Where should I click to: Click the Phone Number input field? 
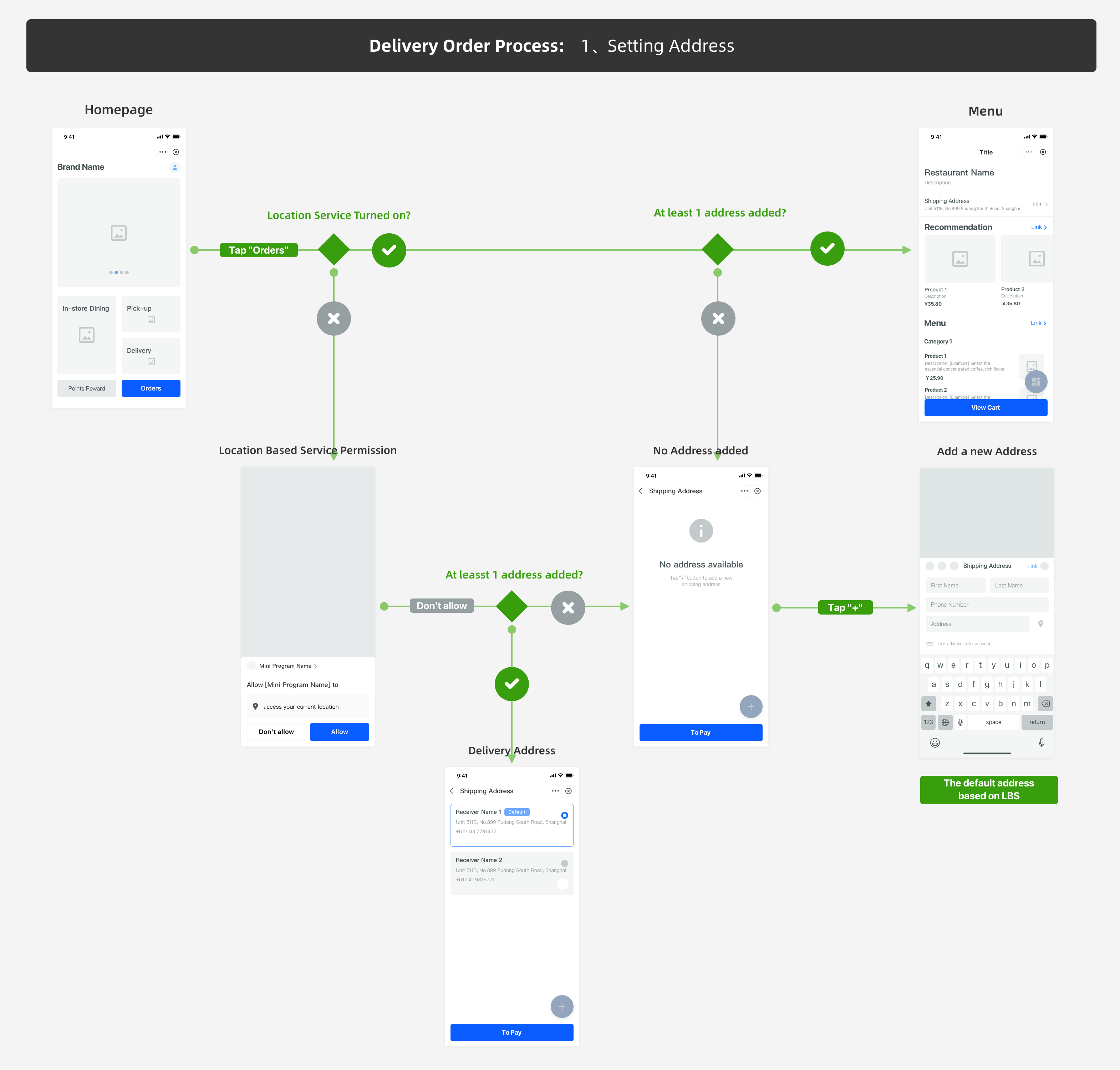pos(987,605)
